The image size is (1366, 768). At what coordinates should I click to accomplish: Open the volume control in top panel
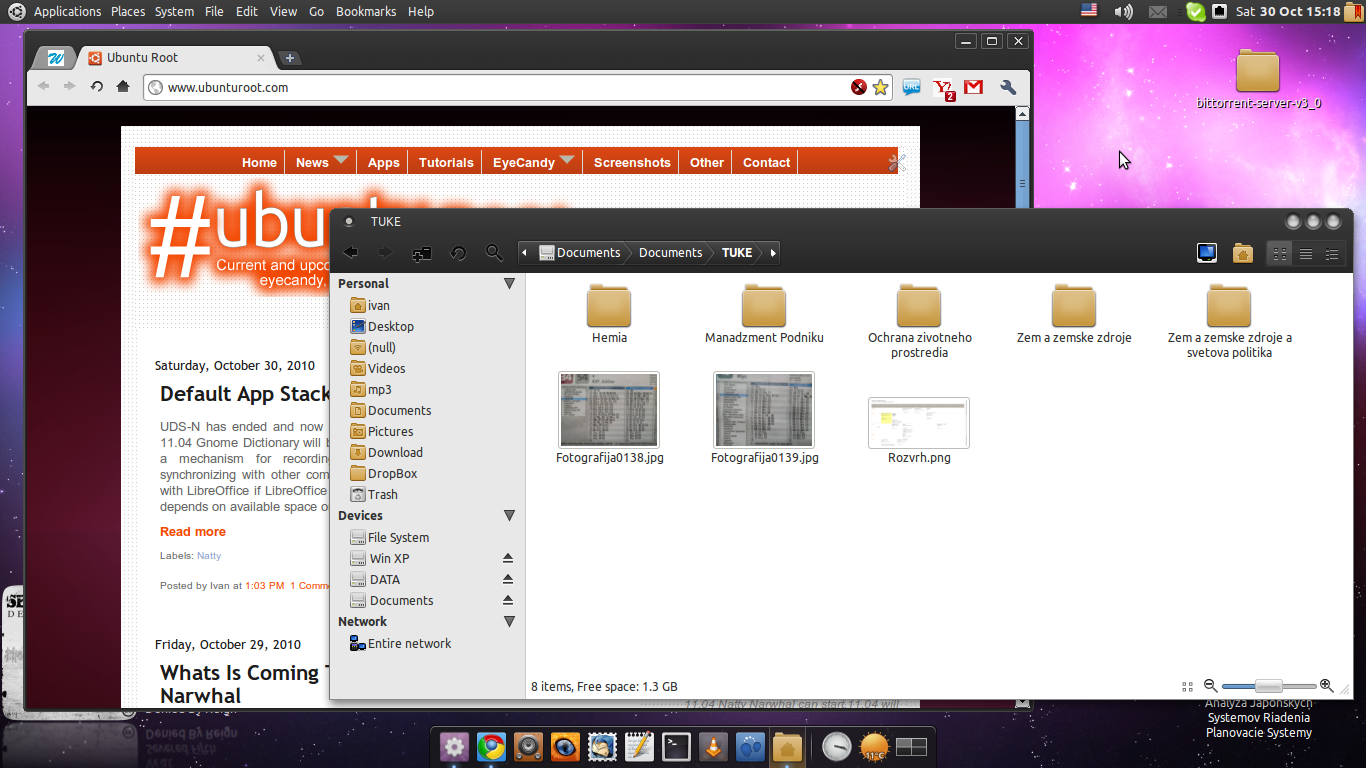click(1123, 12)
